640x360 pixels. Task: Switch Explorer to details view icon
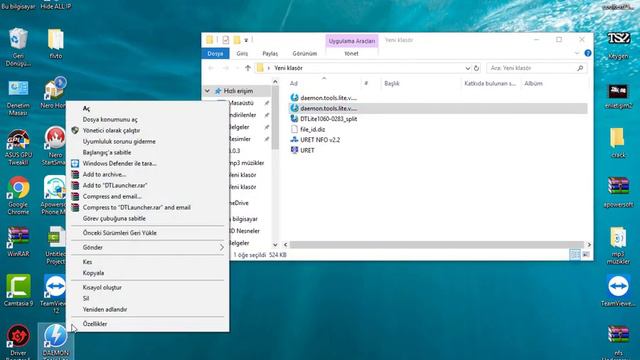pyautogui.click(x=575, y=255)
